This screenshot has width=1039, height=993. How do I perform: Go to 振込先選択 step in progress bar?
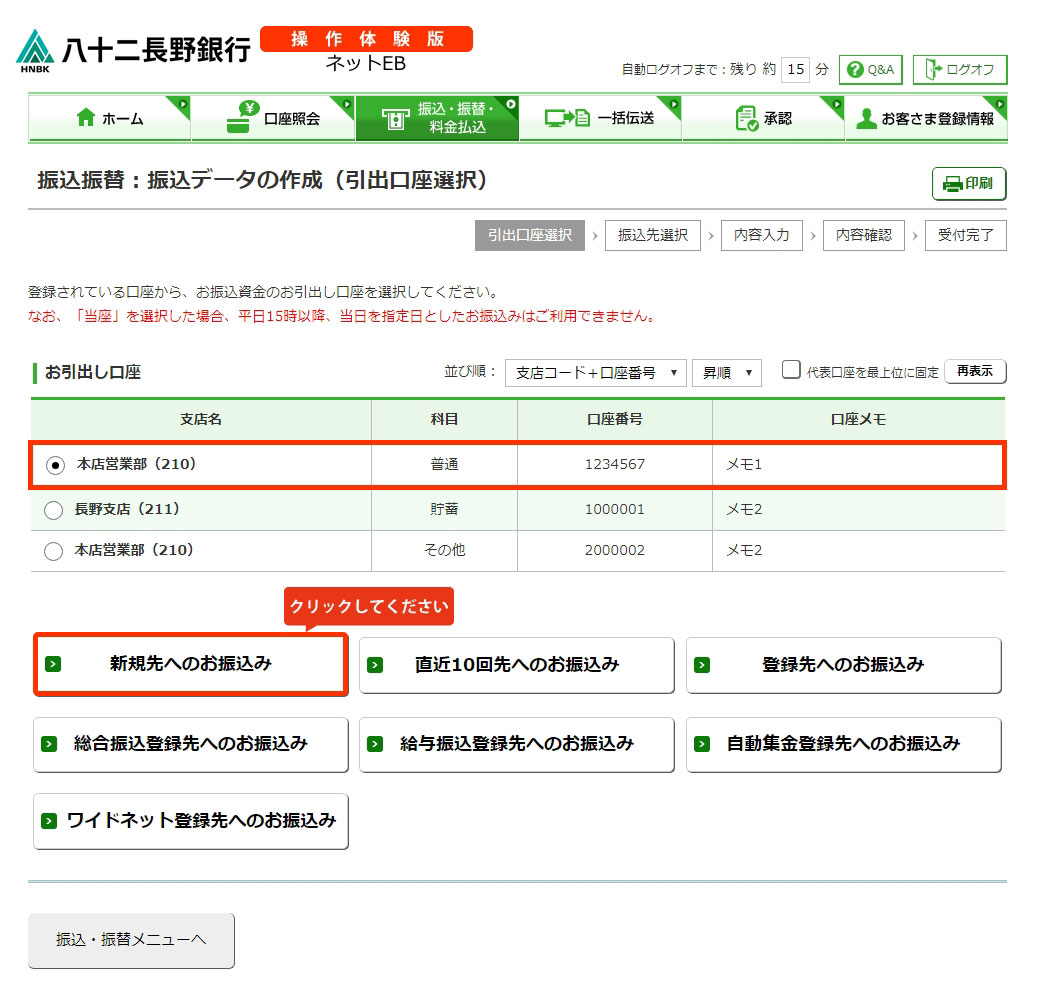(652, 236)
